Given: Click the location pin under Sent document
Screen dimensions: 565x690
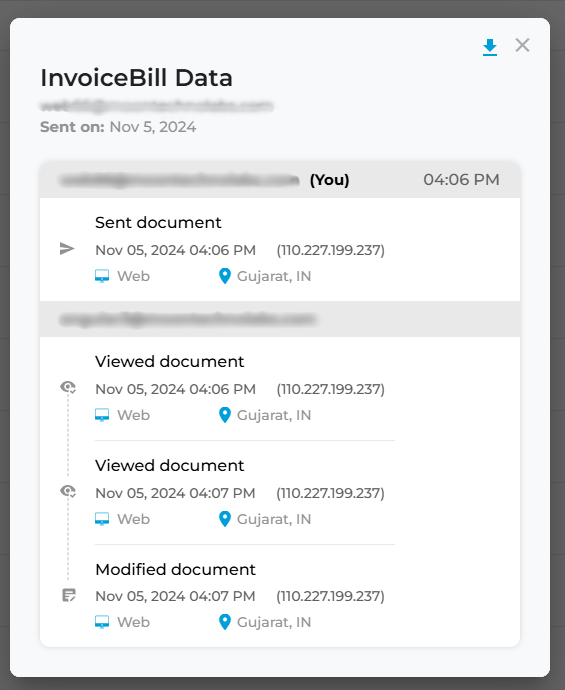Looking at the screenshot, I should (x=225, y=276).
